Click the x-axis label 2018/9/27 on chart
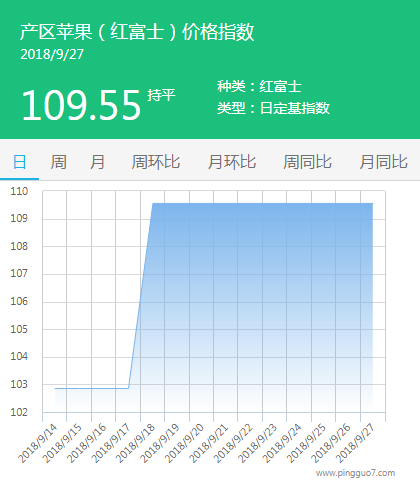Viewport: 420px width, 485px height. coord(355,443)
